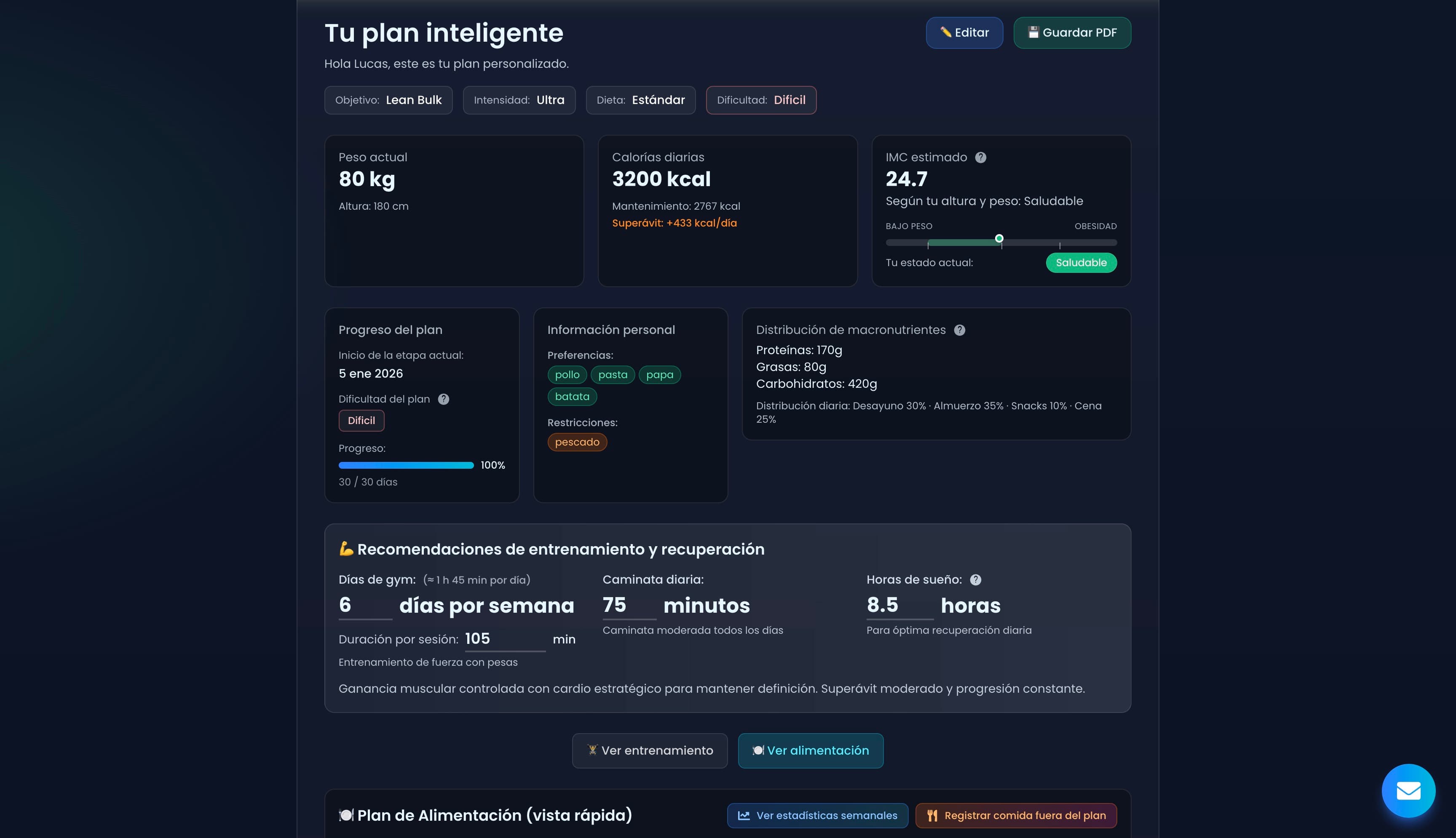Click the fork icon on Registrar comida

(x=933, y=816)
